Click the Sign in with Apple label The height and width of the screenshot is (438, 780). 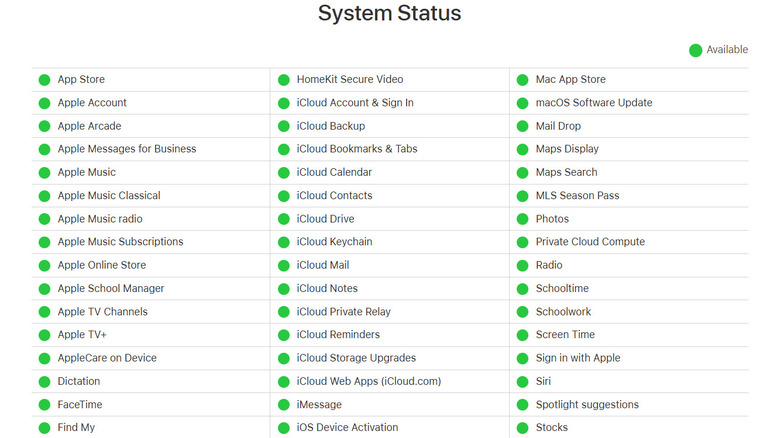[x=578, y=358]
